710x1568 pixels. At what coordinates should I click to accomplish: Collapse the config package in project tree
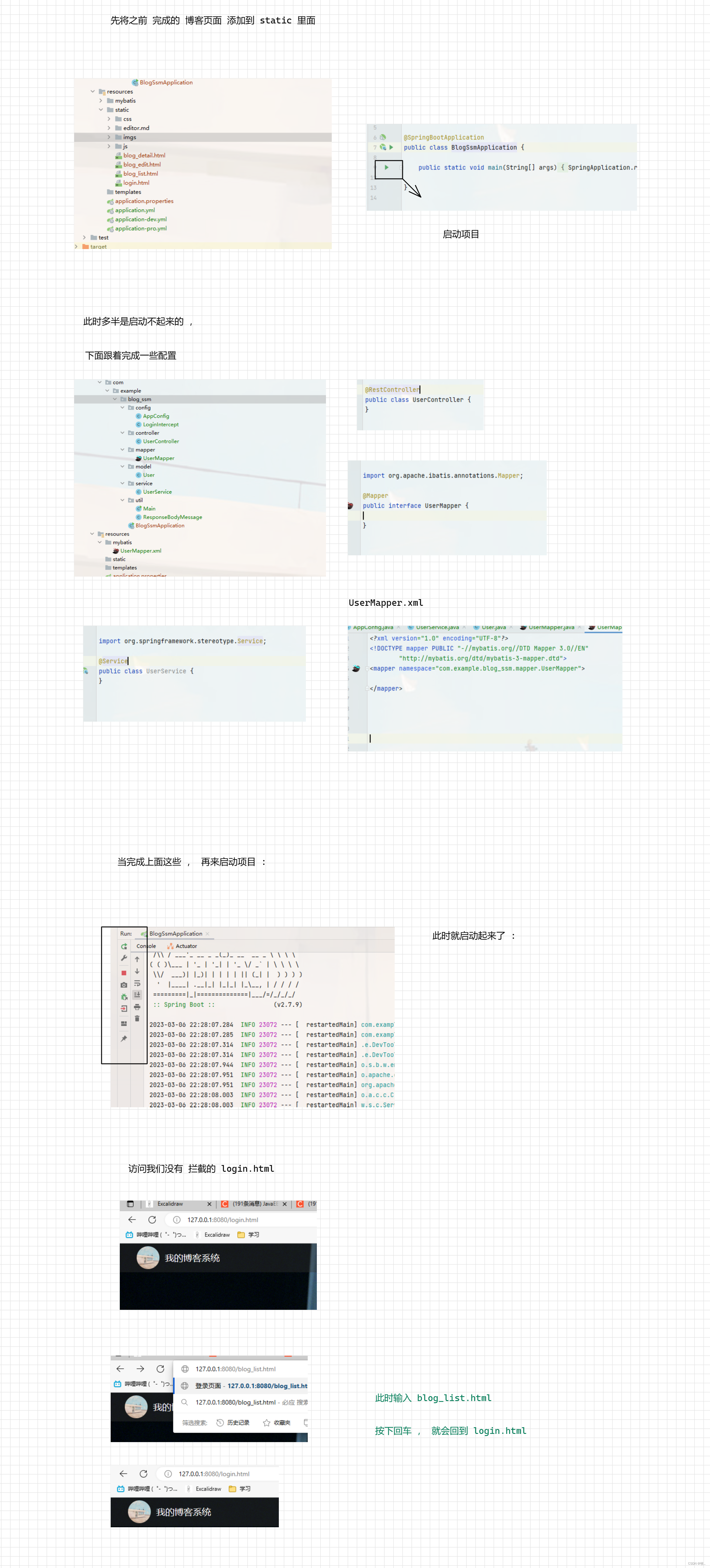[122, 408]
